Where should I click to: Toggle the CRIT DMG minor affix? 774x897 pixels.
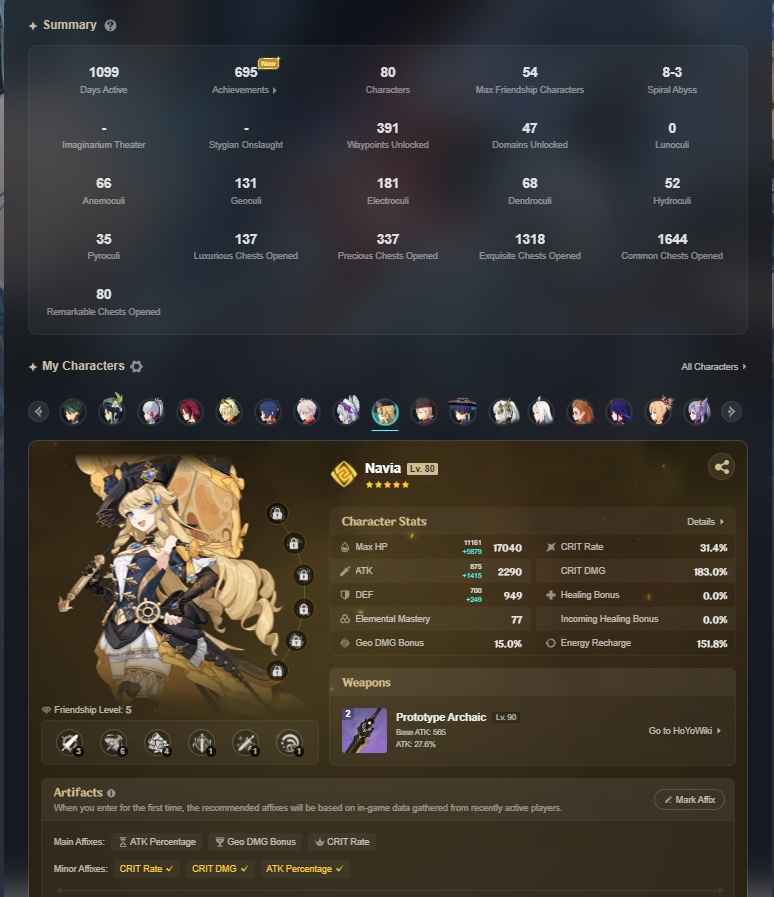[x=220, y=868]
